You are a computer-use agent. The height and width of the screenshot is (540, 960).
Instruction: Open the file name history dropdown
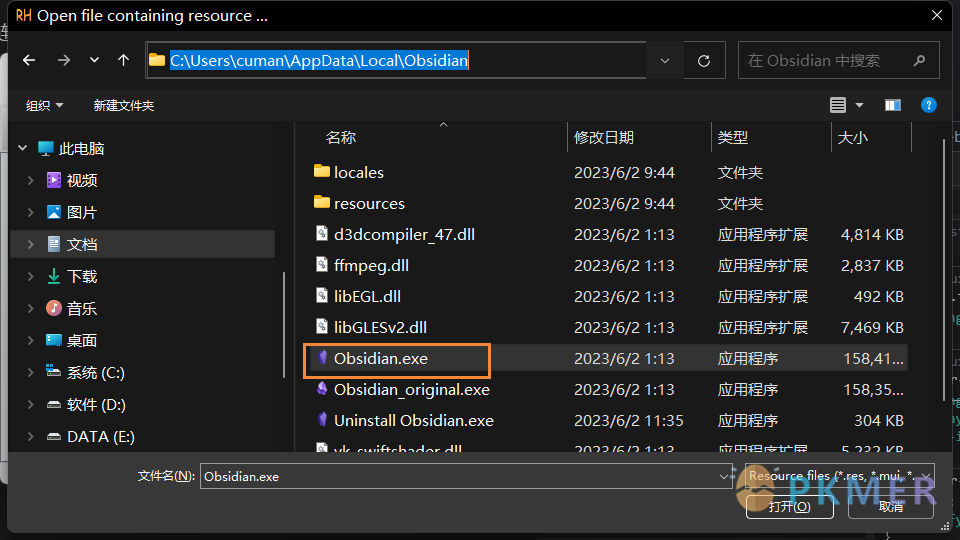point(724,476)
